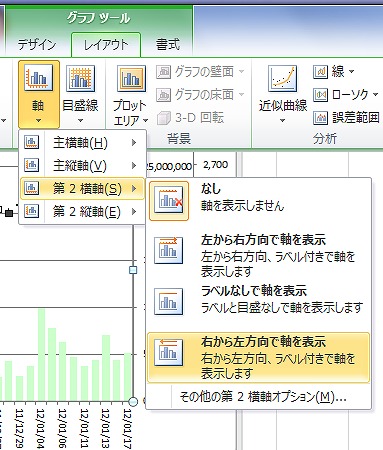Select 右から左方向で軸を表示 option
The height and width of the screenshot is (450, 383).
(259, 357)
